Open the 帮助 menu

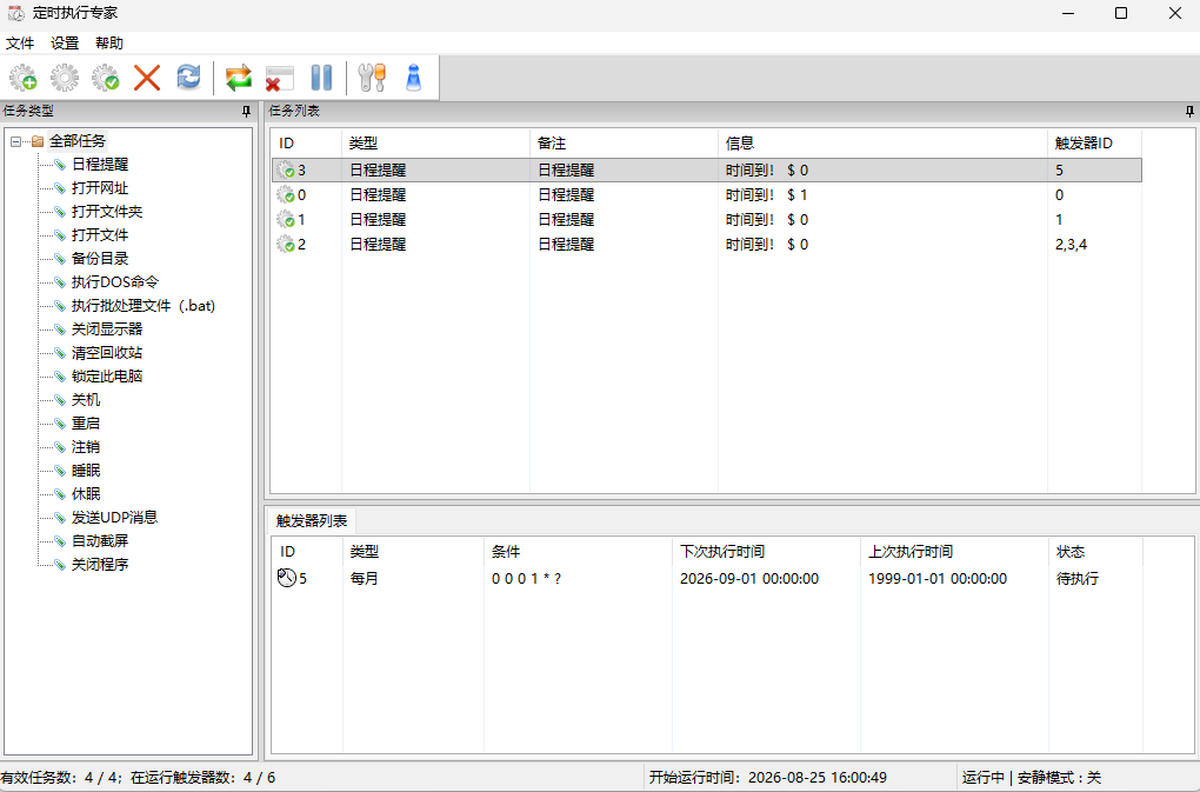pos(110,43)
